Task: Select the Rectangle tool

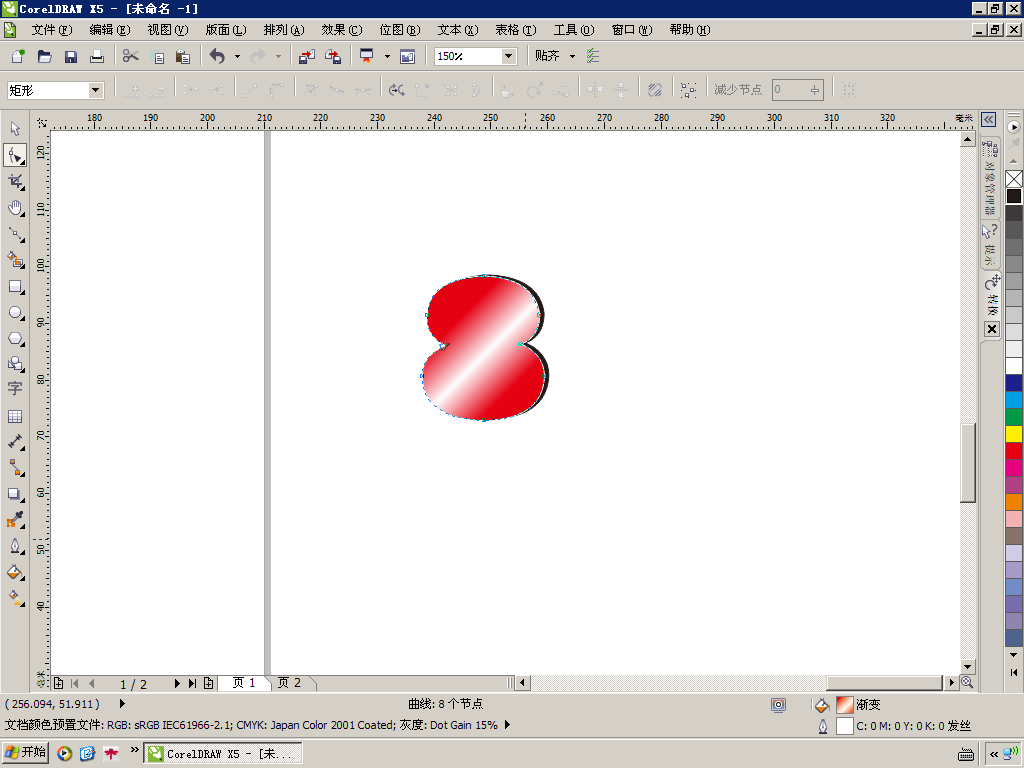Action: click(x=15, y=287)
